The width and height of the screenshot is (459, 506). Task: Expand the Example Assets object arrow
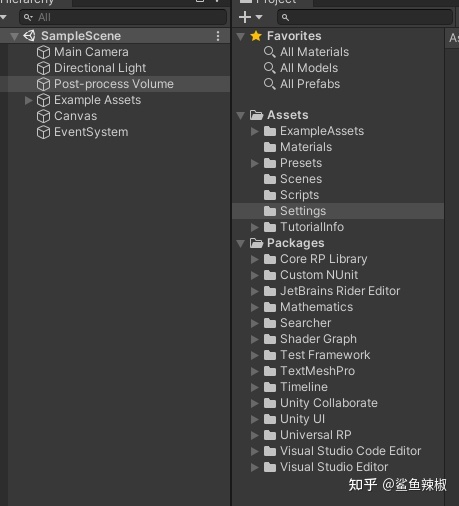(x=29, y=100)
